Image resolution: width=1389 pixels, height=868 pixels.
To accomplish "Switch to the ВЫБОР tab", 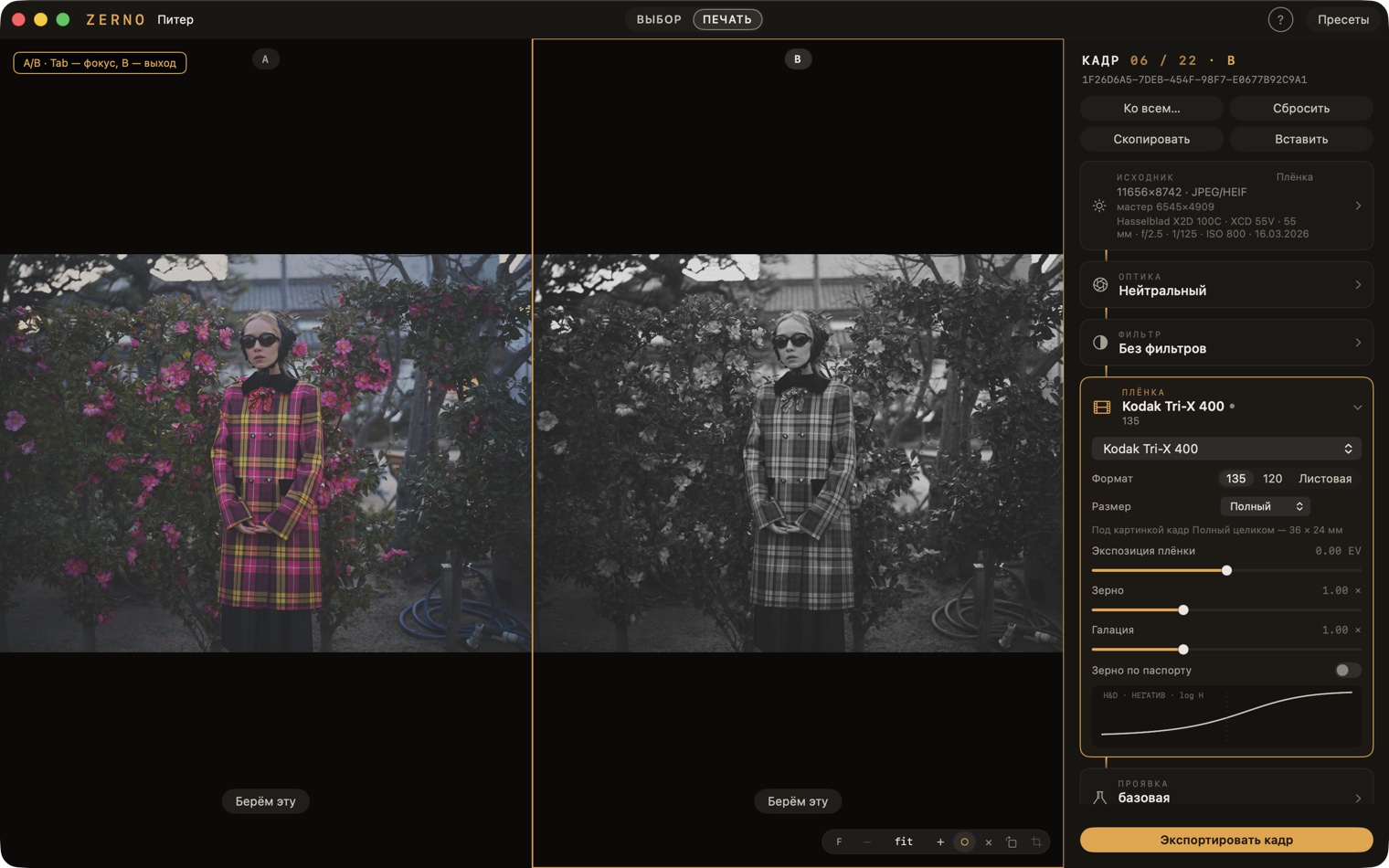I will click(659, 19).
